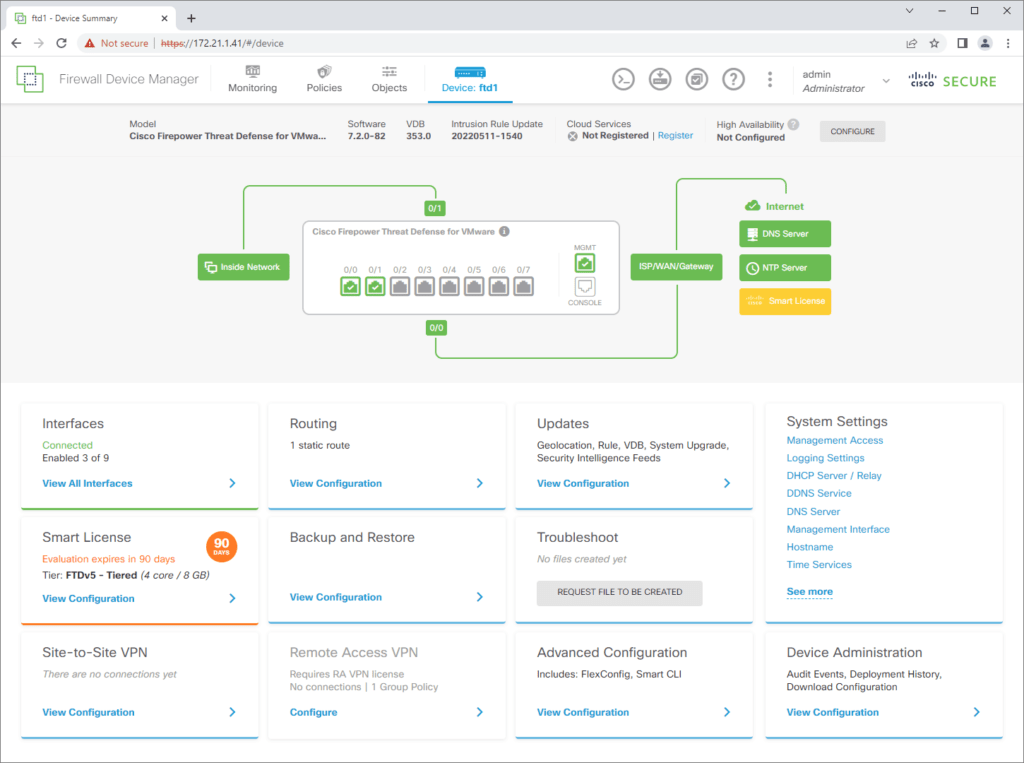Screen dimensions: 1024x763
Task: Click the Task List icon in the toolbar
Action: [x=696, y=79]
